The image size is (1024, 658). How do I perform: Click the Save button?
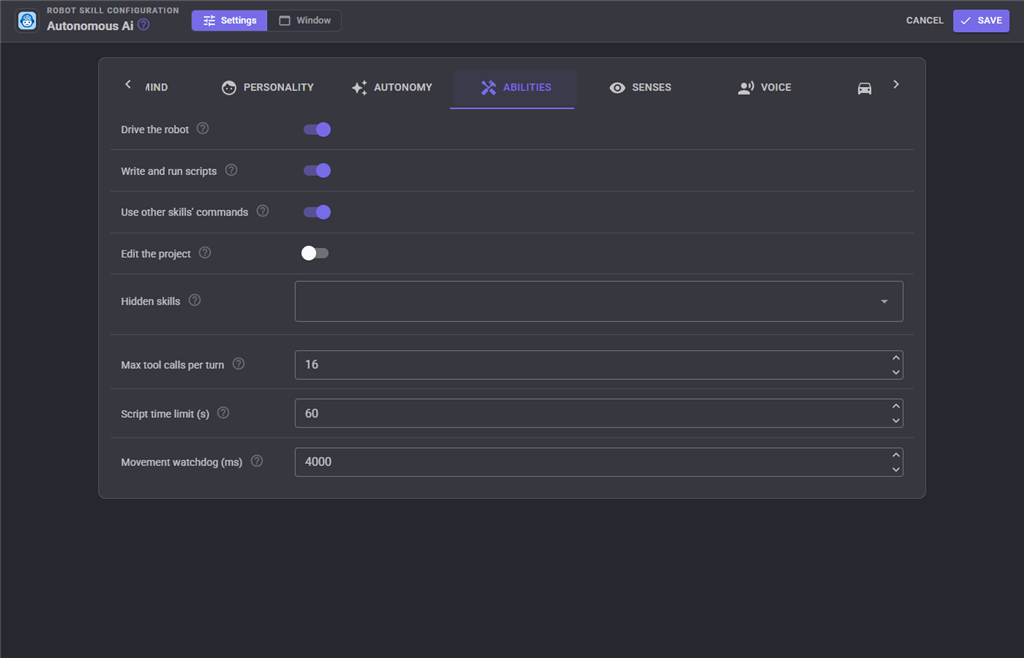tap(981, 21)
